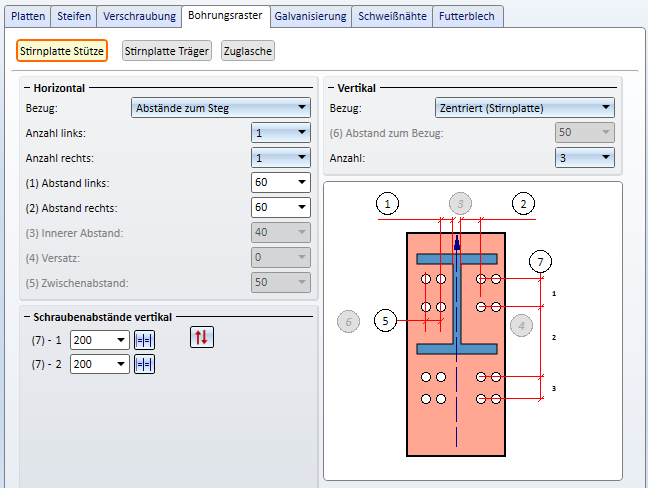Click the (7) - 1 distance input field

click(92, 340)
